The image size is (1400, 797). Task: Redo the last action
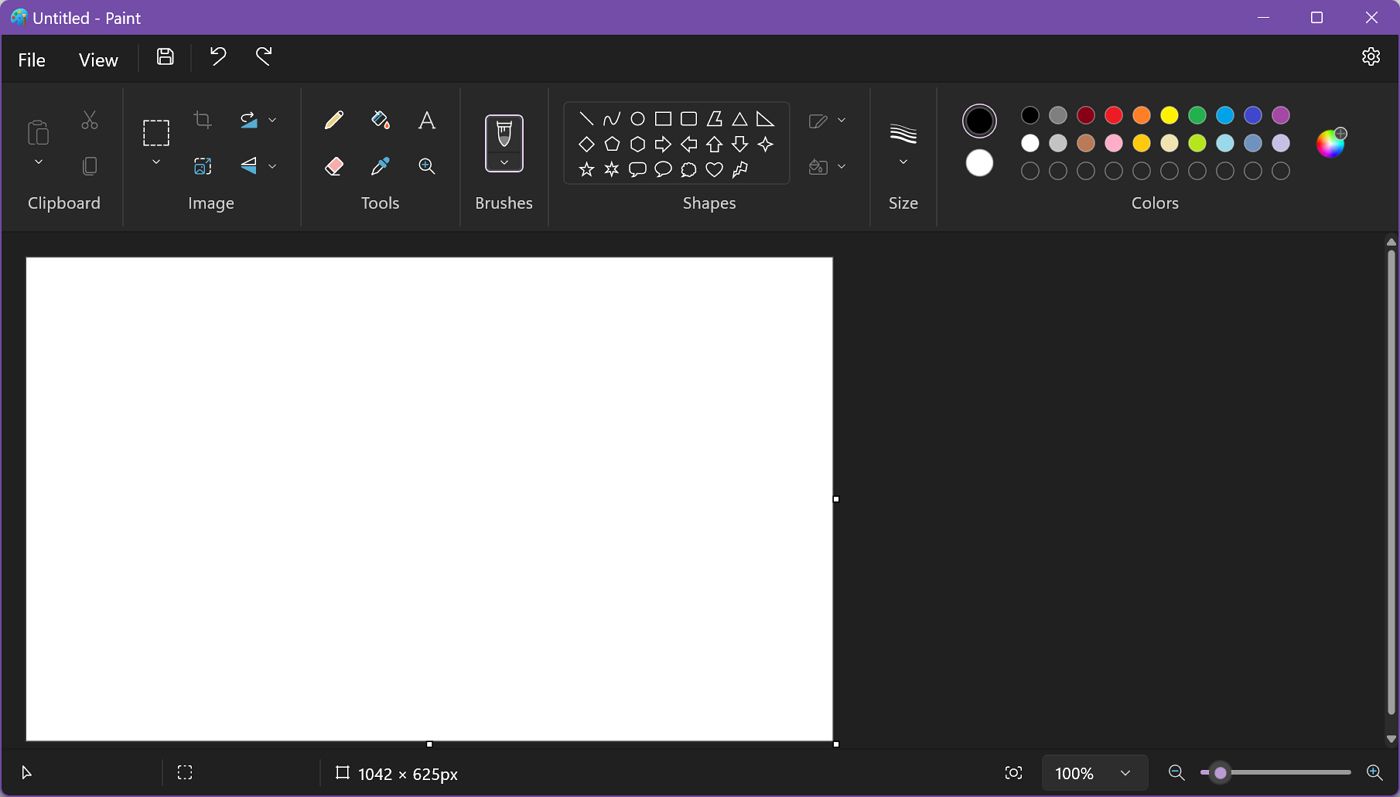[264, 57]
